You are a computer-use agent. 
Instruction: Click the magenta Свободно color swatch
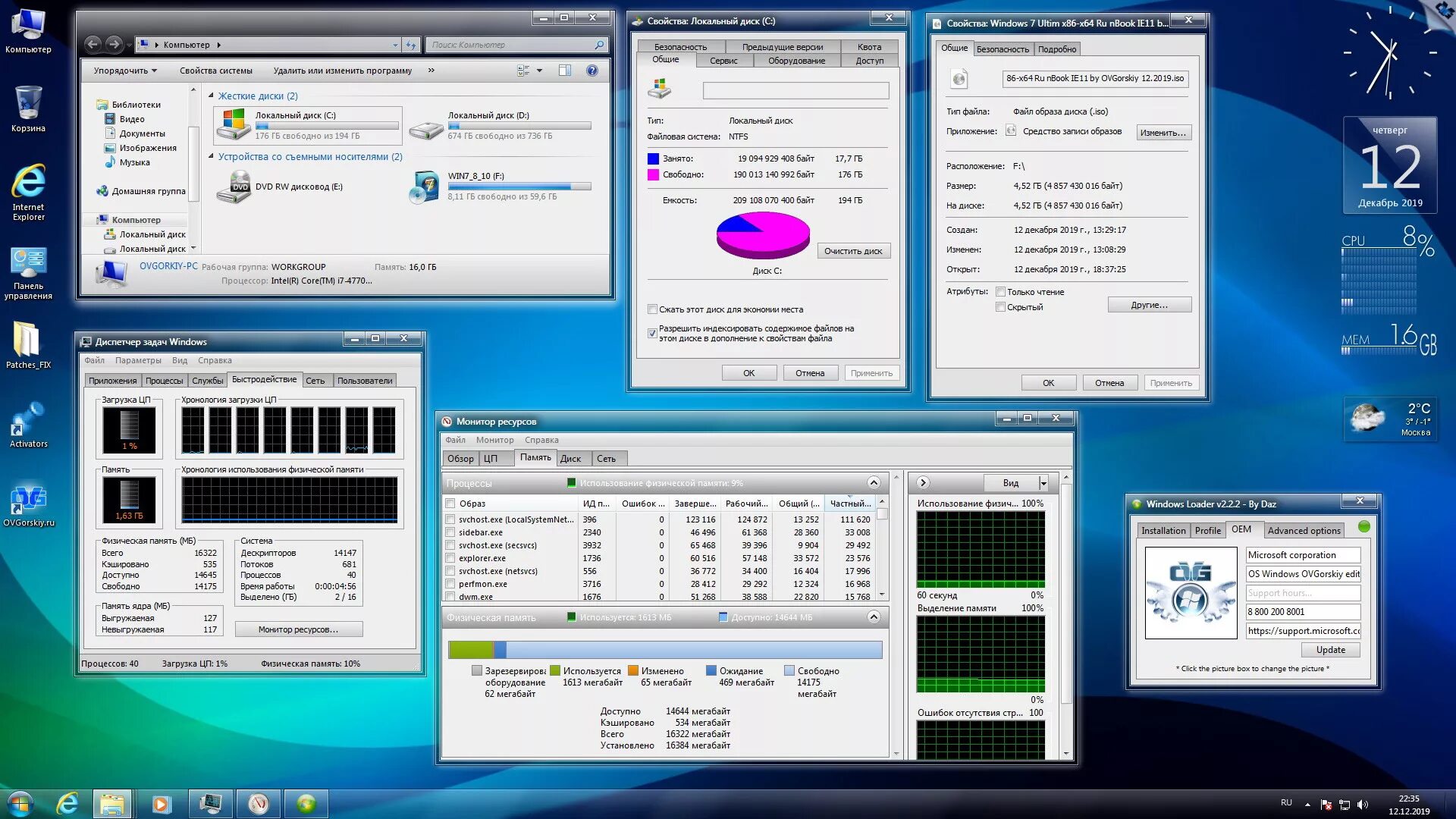click(653, 174)
